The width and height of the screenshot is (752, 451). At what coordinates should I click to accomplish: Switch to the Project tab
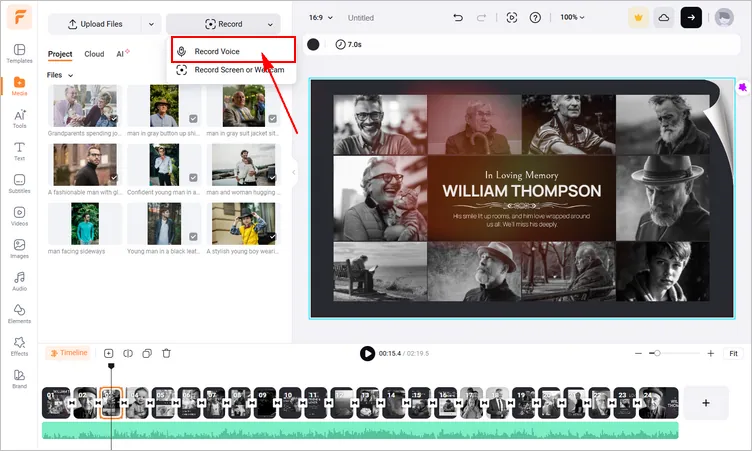[x=60, y=54]
